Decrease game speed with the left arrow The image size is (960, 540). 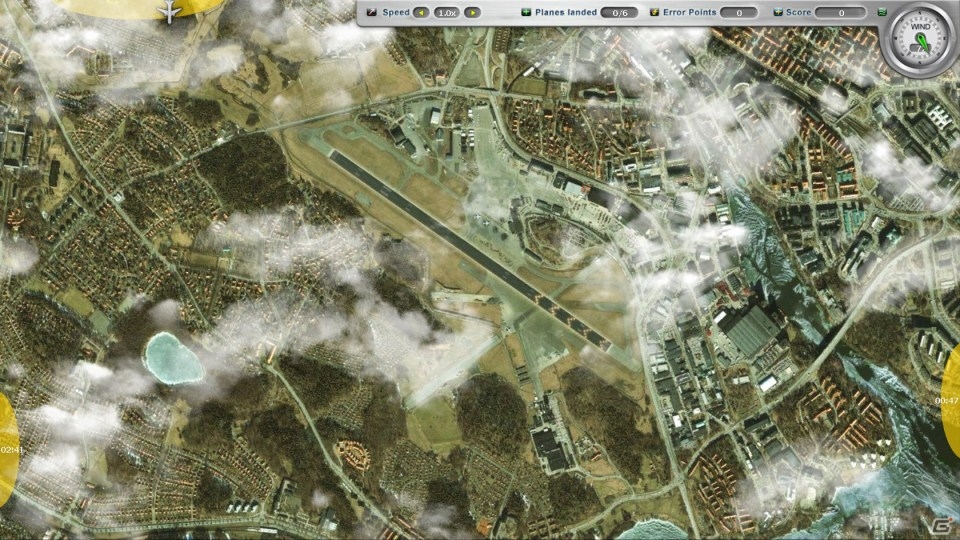coord(421,12)
